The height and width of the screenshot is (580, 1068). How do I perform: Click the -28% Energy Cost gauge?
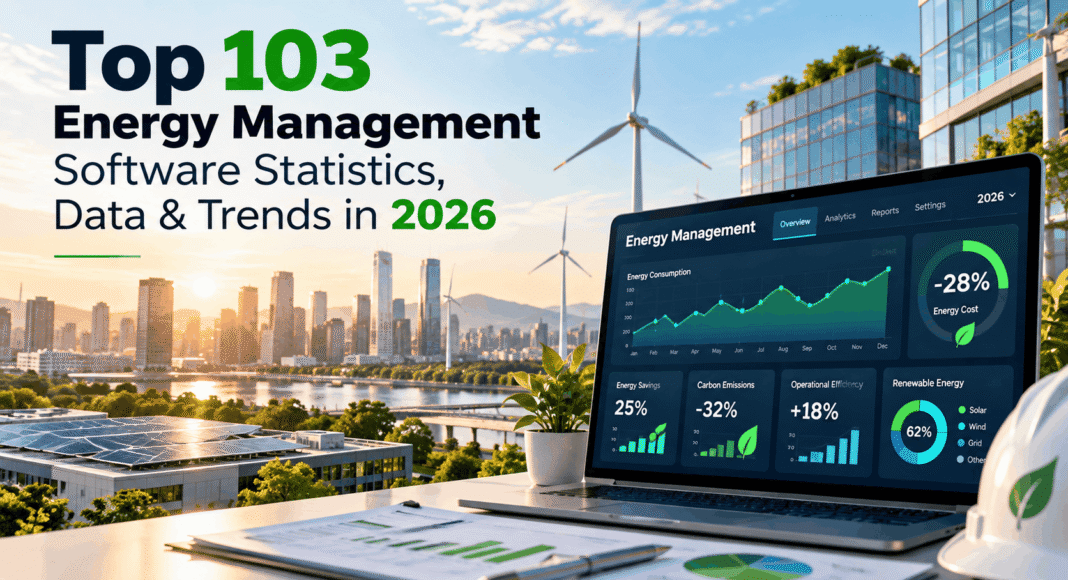click(x=962, y=293)
